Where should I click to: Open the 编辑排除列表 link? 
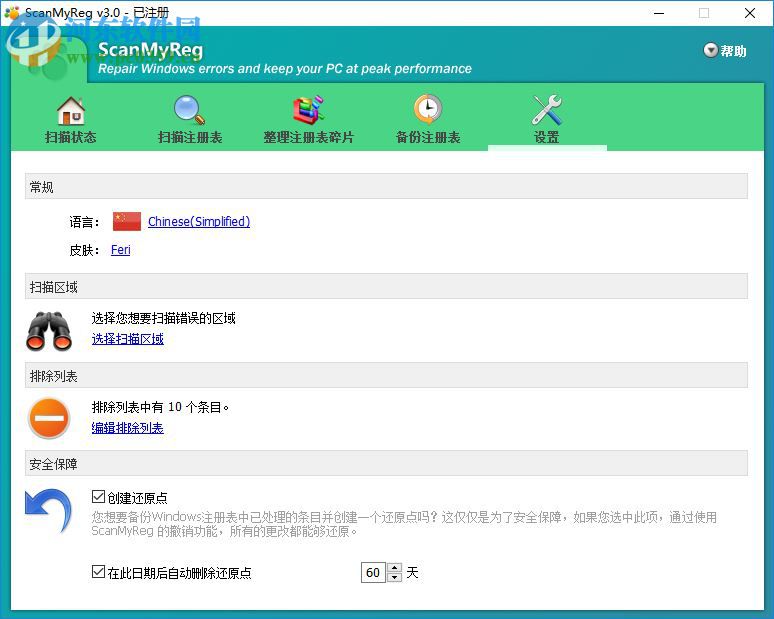(128, 428)
